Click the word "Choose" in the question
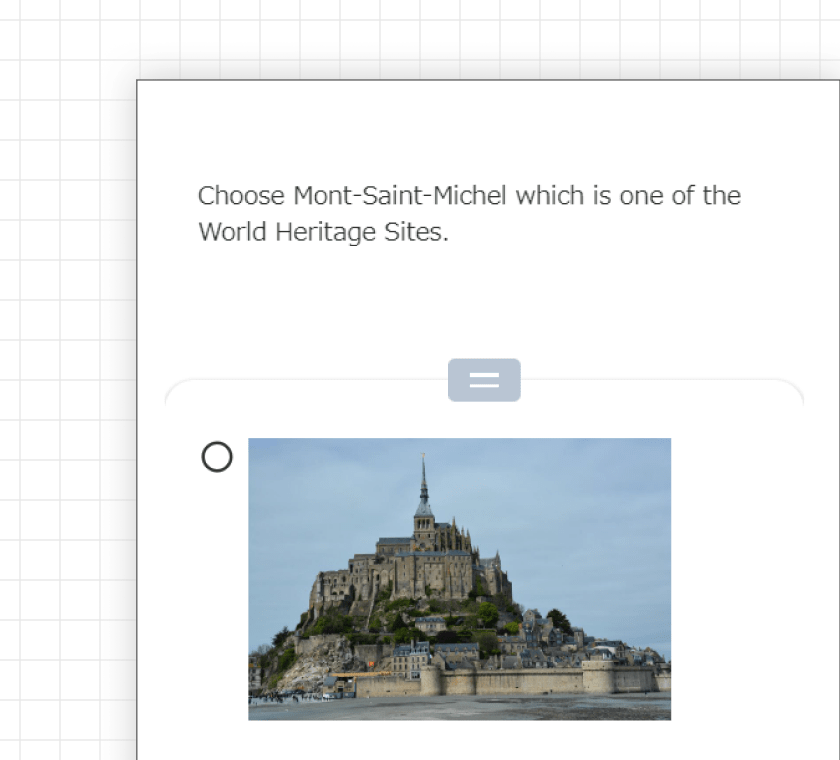 click(241, 195)
